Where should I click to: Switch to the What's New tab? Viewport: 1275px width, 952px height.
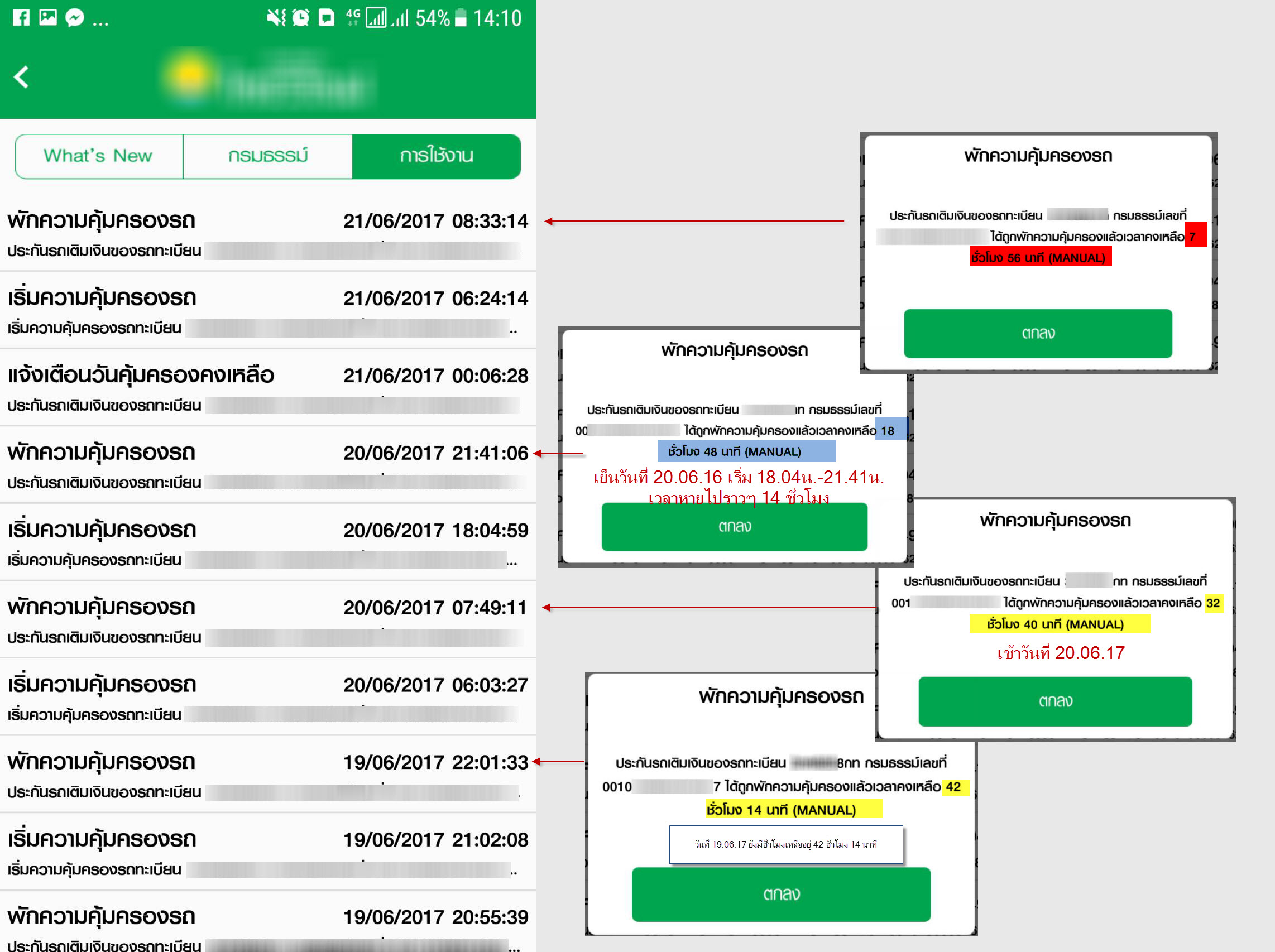99,156
